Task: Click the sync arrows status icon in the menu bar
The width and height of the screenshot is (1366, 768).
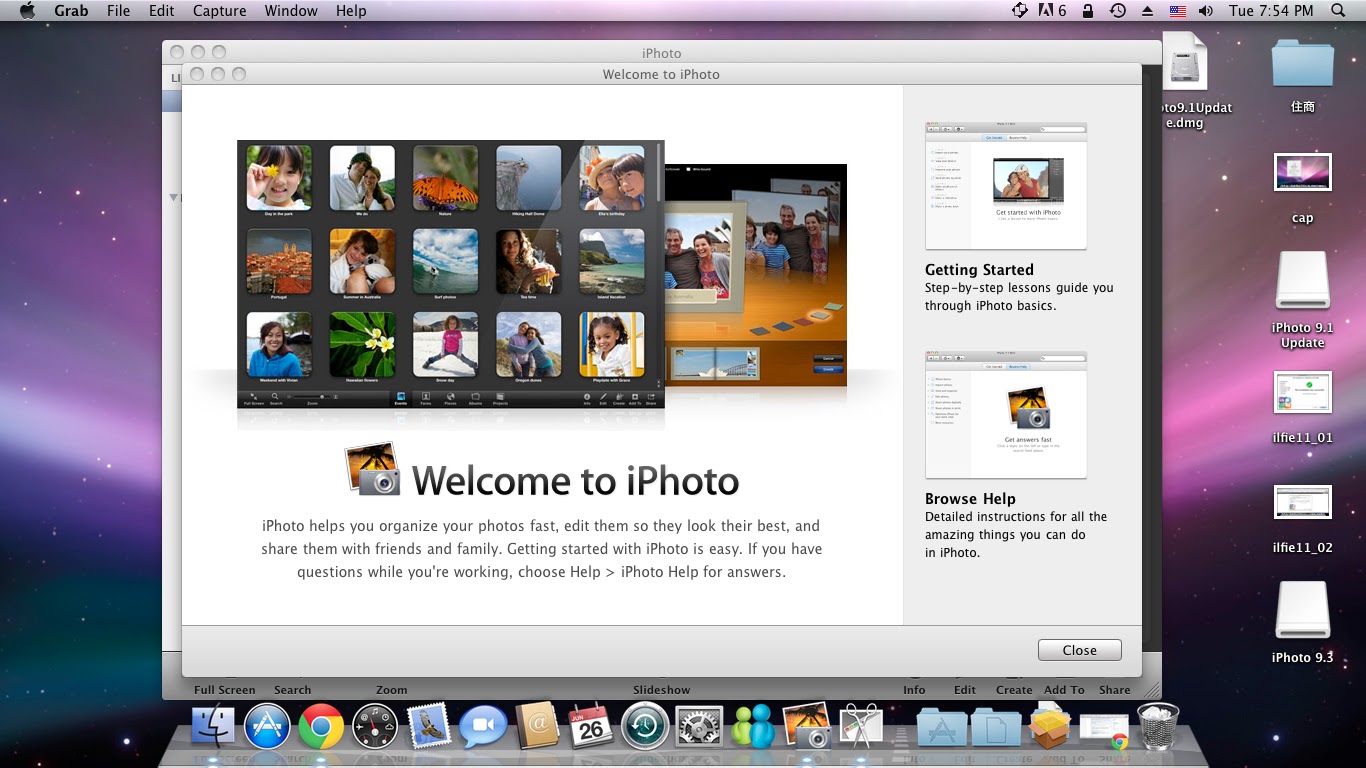Action: 1019,11
